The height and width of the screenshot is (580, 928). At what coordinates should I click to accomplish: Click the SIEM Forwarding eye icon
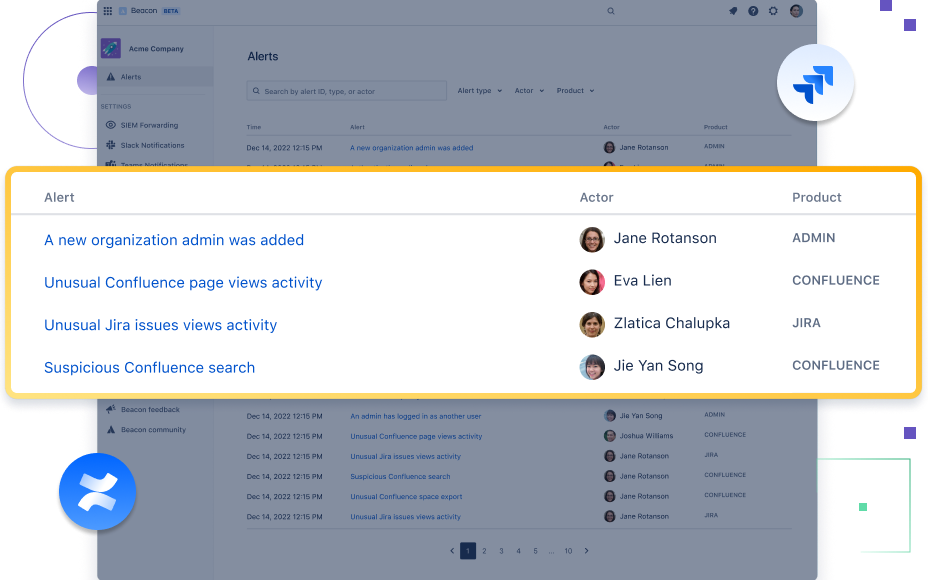(111, 125)
